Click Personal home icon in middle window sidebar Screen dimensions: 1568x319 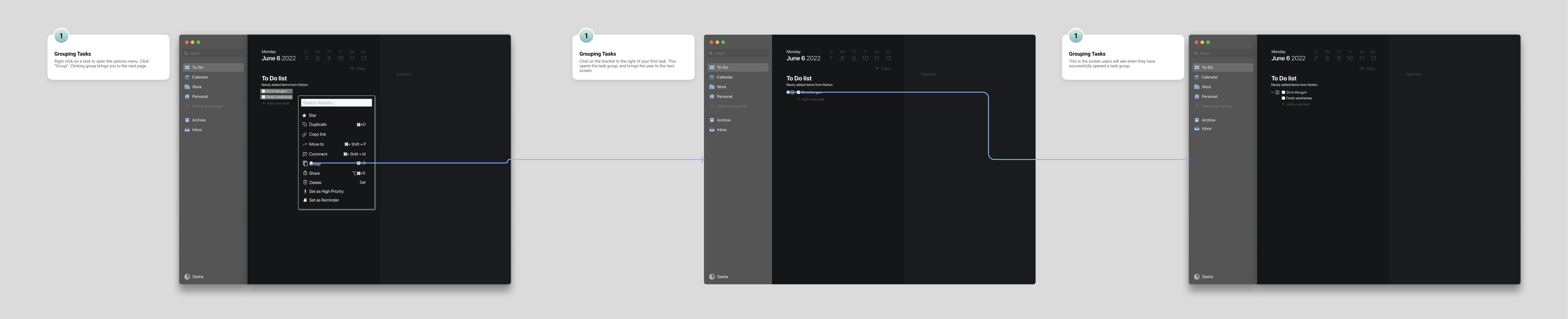coord(712,96)
